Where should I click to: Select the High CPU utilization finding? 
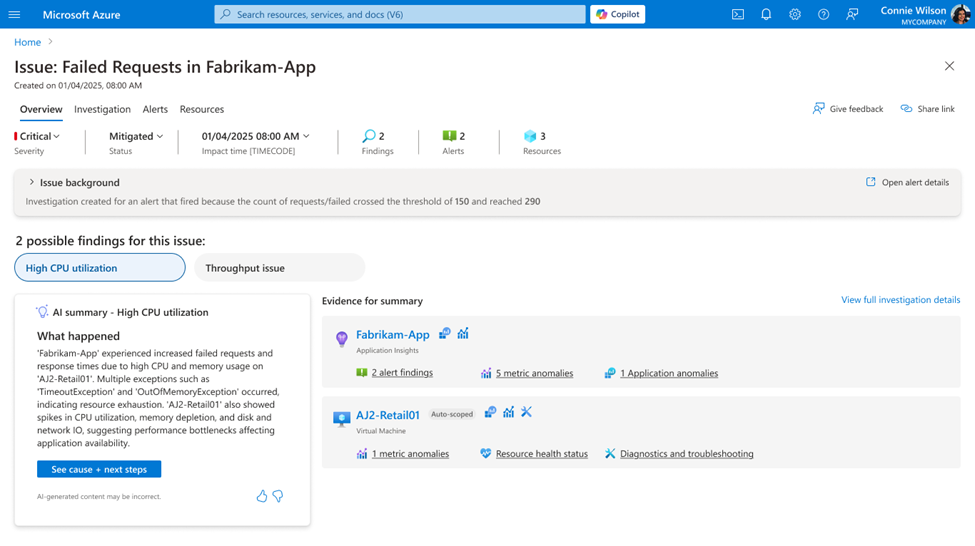(x=100, y=267)
